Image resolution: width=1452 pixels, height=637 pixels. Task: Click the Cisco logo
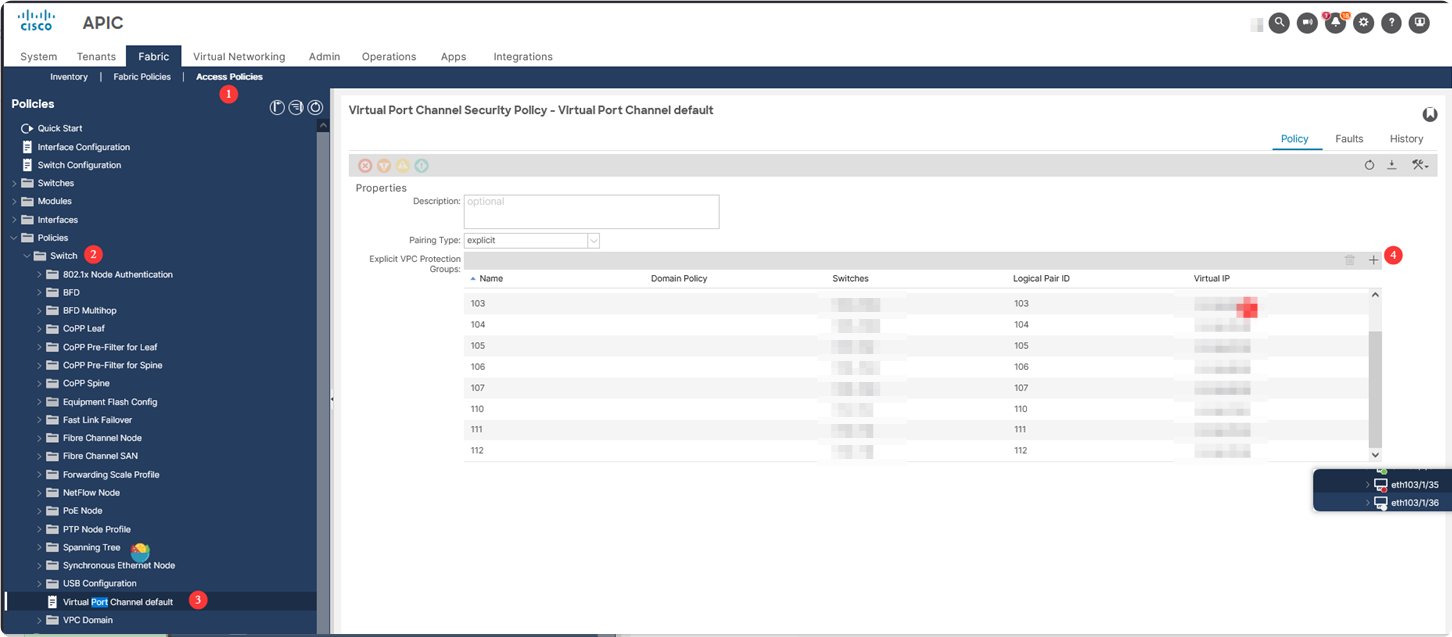(37, 21)
